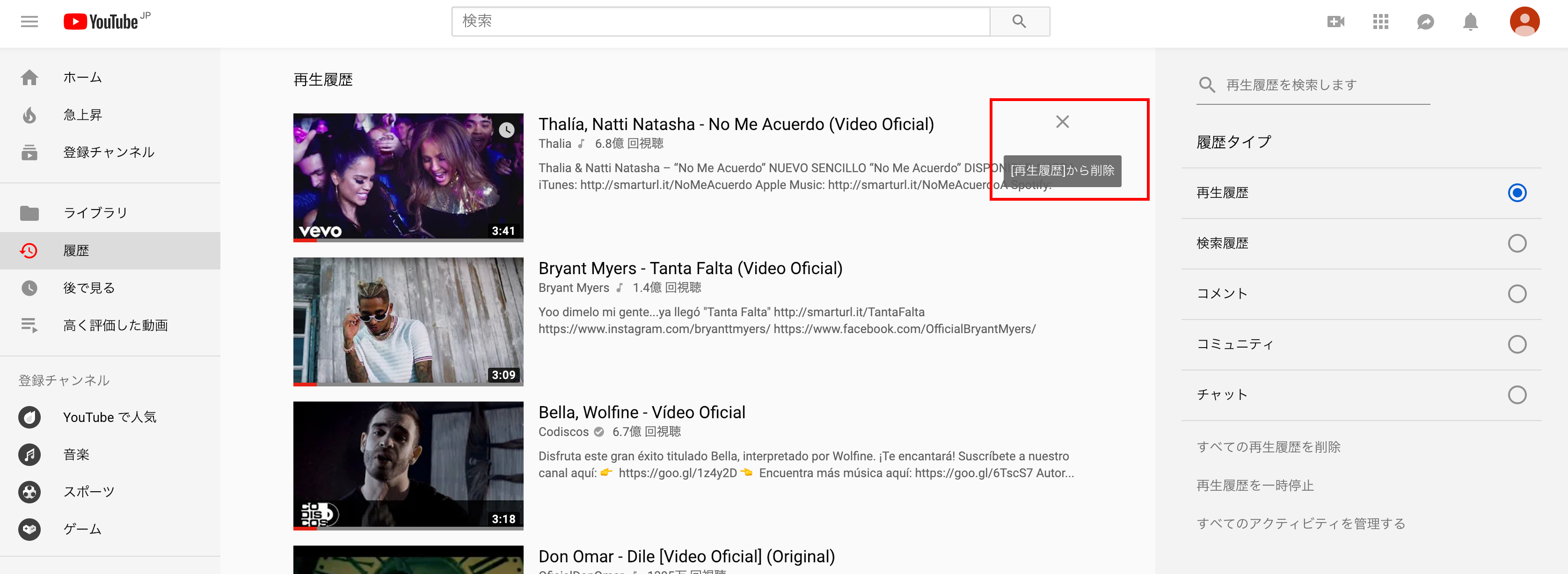Click the Thalia channel name
This screenshot has height=574, width=1568.
click(x=554, y=144)
